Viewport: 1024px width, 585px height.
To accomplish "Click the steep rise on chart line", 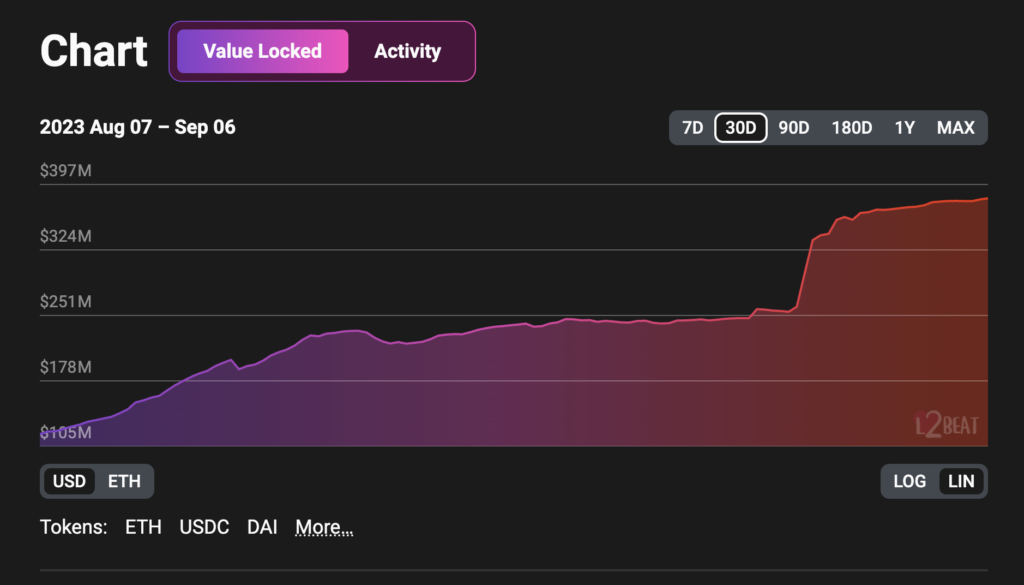I will pos(804,272).
